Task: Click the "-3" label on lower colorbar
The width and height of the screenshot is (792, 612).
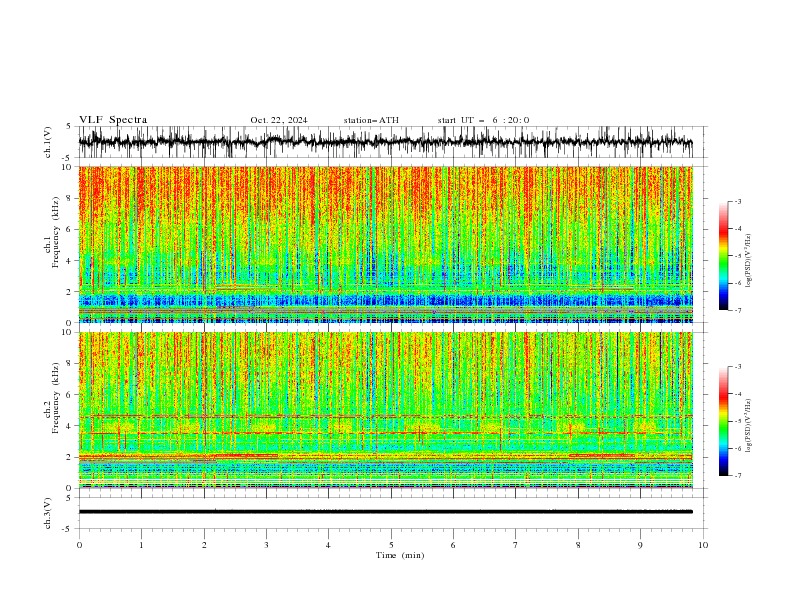Action: pyautogui.click(x=738, y=367)
